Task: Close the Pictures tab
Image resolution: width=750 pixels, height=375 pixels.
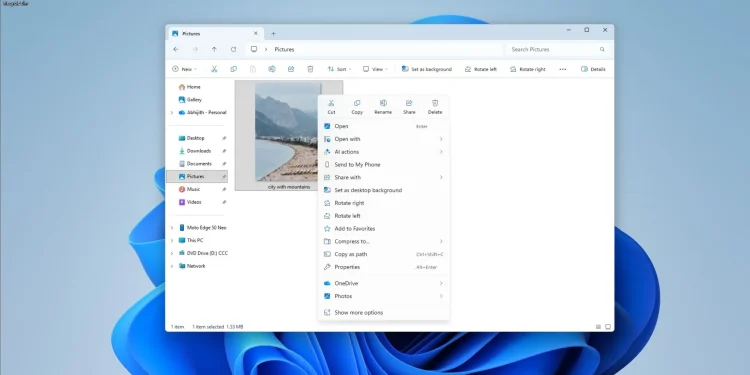Action: (x=255, y=33)
